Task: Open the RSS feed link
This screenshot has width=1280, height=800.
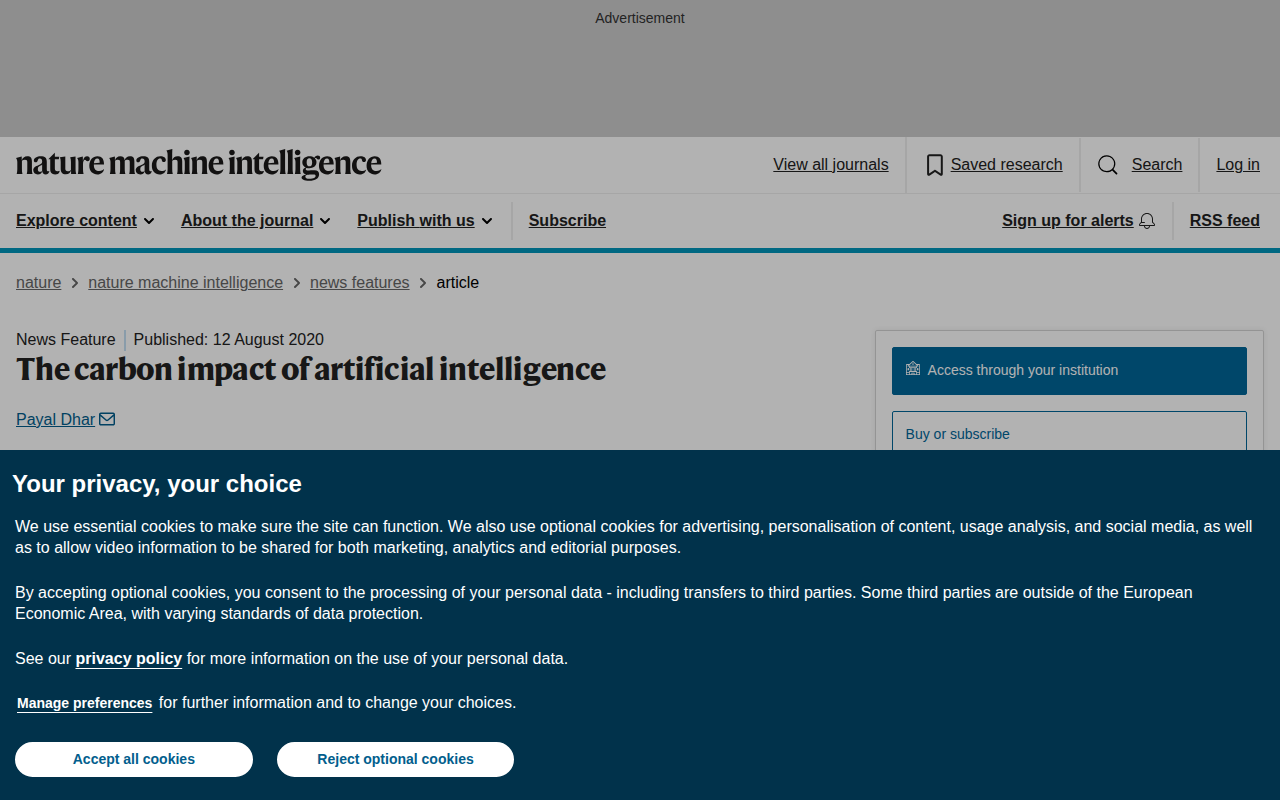Action: [x=1224, y=221]
